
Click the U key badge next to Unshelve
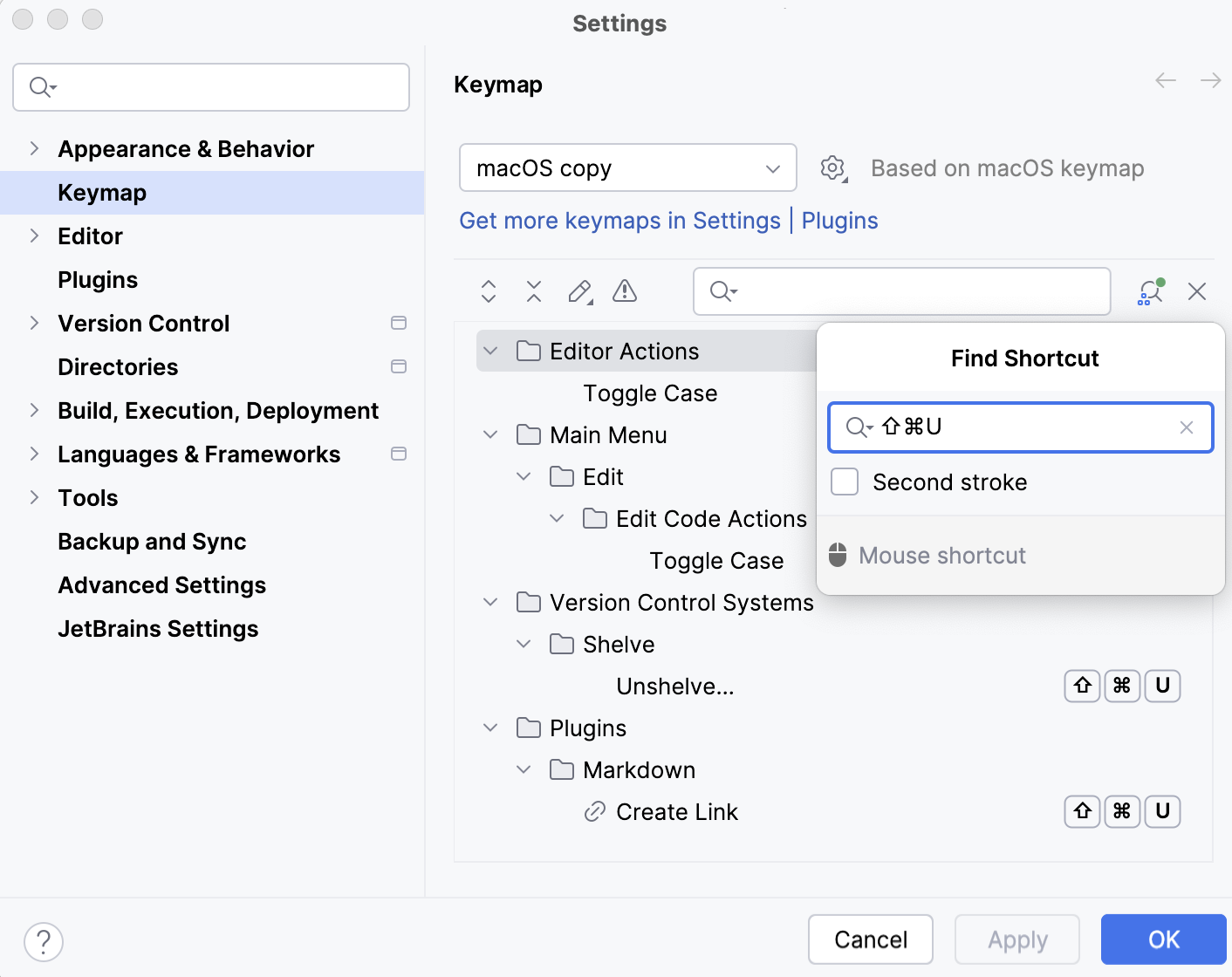tap(1162, 686)
